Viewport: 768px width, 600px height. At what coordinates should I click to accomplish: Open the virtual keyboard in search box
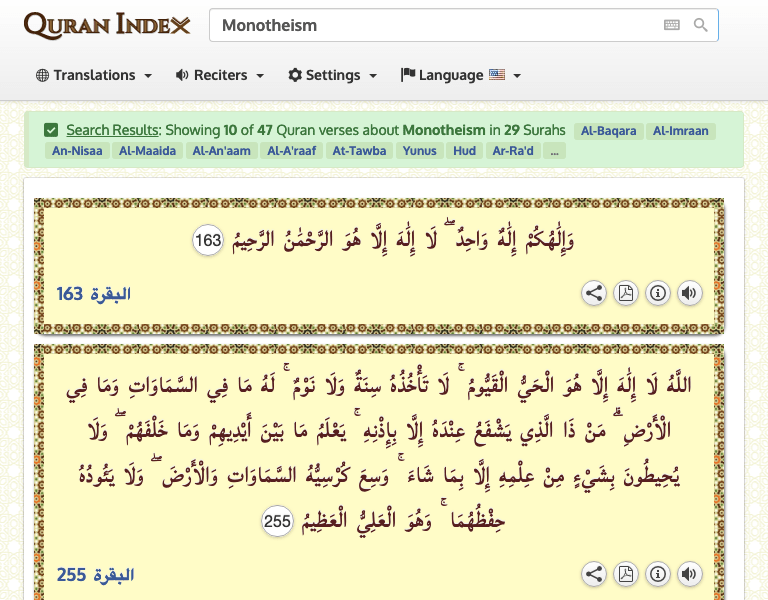tap(672, 25)
